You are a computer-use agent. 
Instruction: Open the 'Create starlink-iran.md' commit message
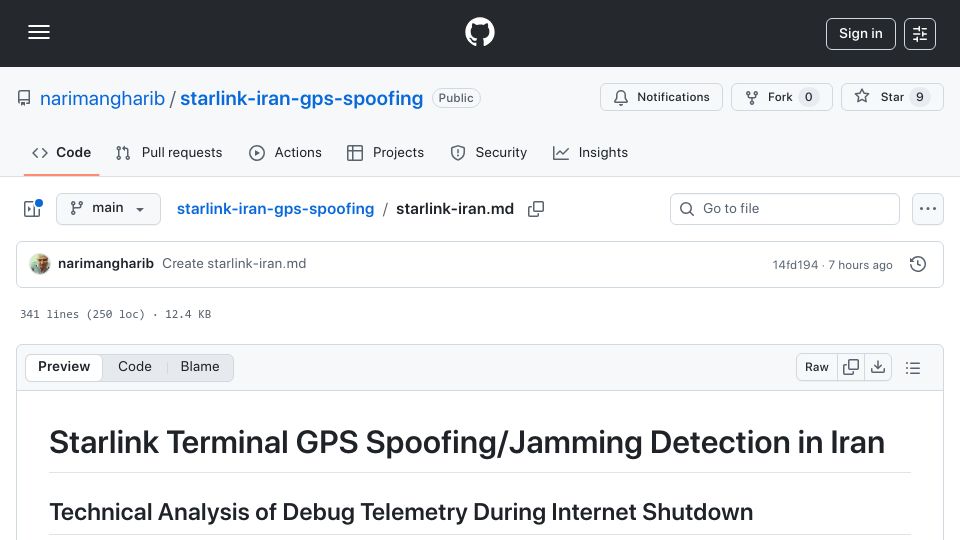click(x=234, y=264)
